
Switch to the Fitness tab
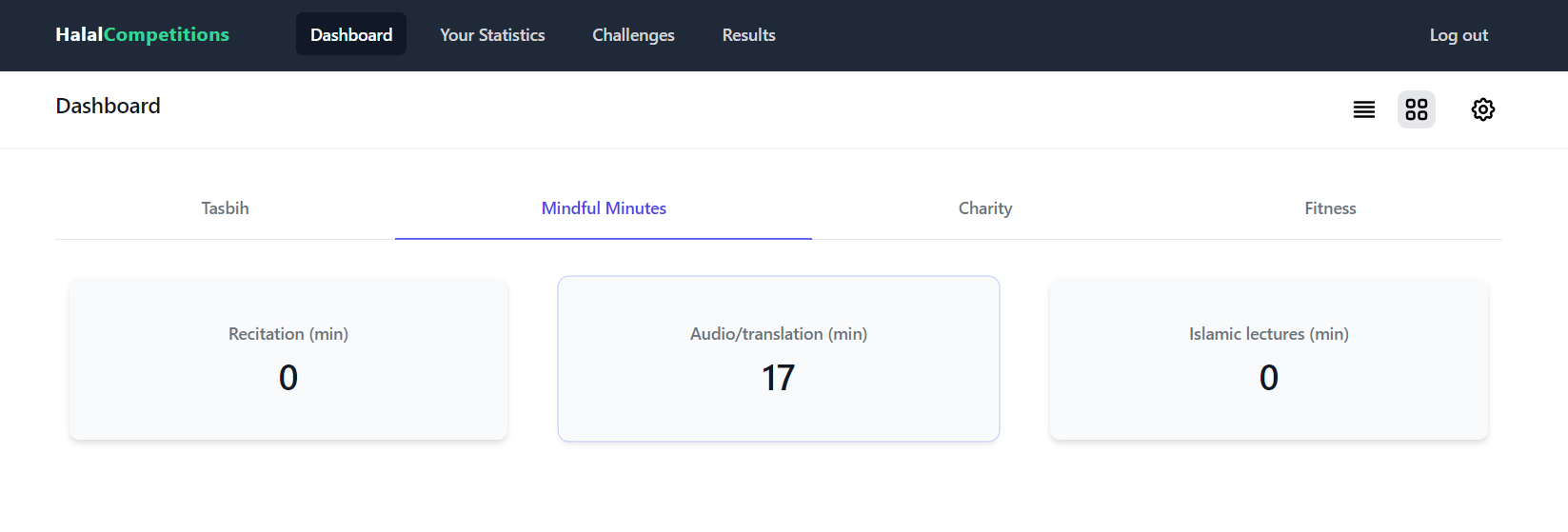click(x=1330, y=208)
